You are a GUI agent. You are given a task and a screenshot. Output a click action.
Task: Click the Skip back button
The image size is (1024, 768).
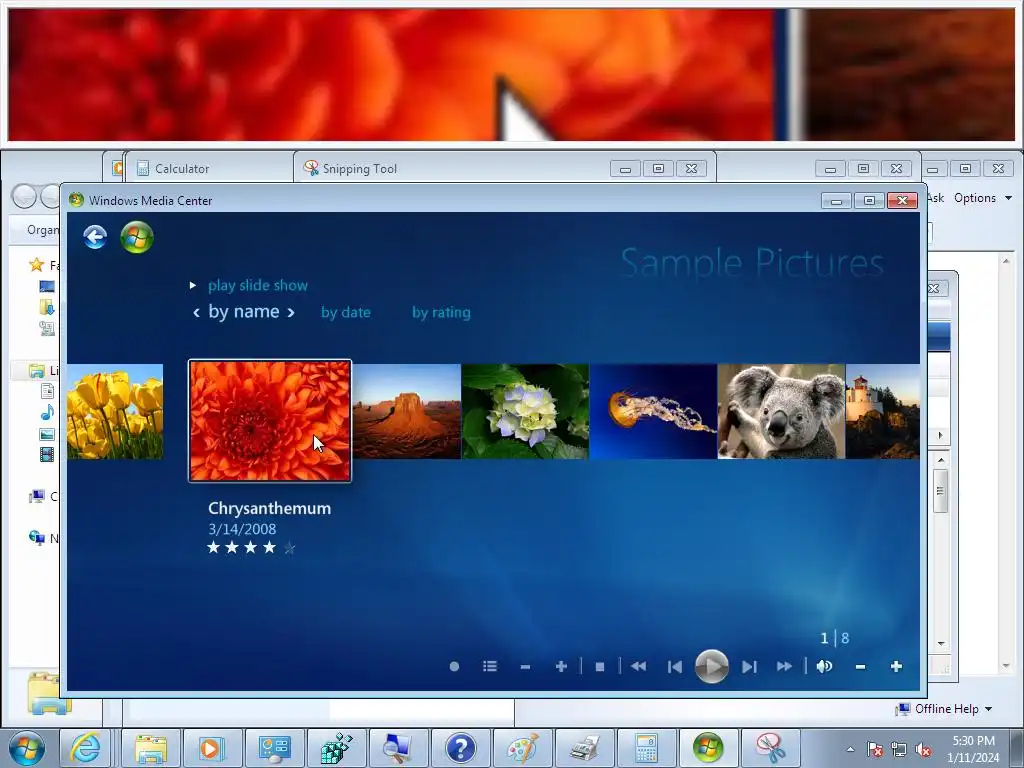(x=675, y=666)
